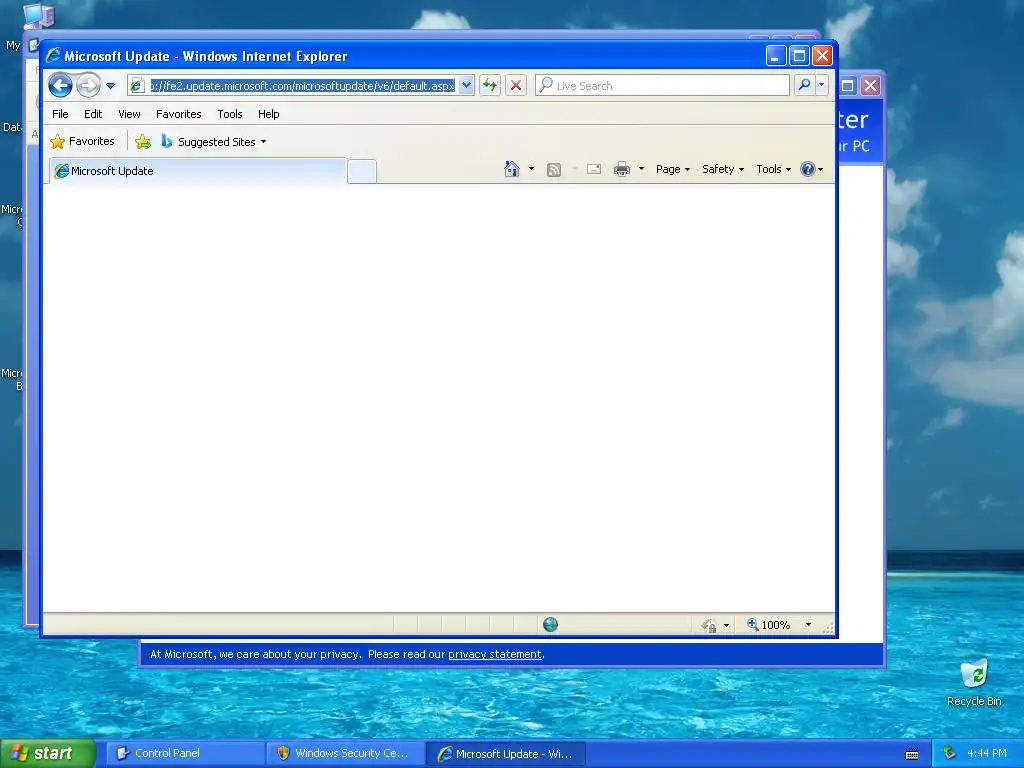Close the Internet Explorer window

click(x=822, y=56)
